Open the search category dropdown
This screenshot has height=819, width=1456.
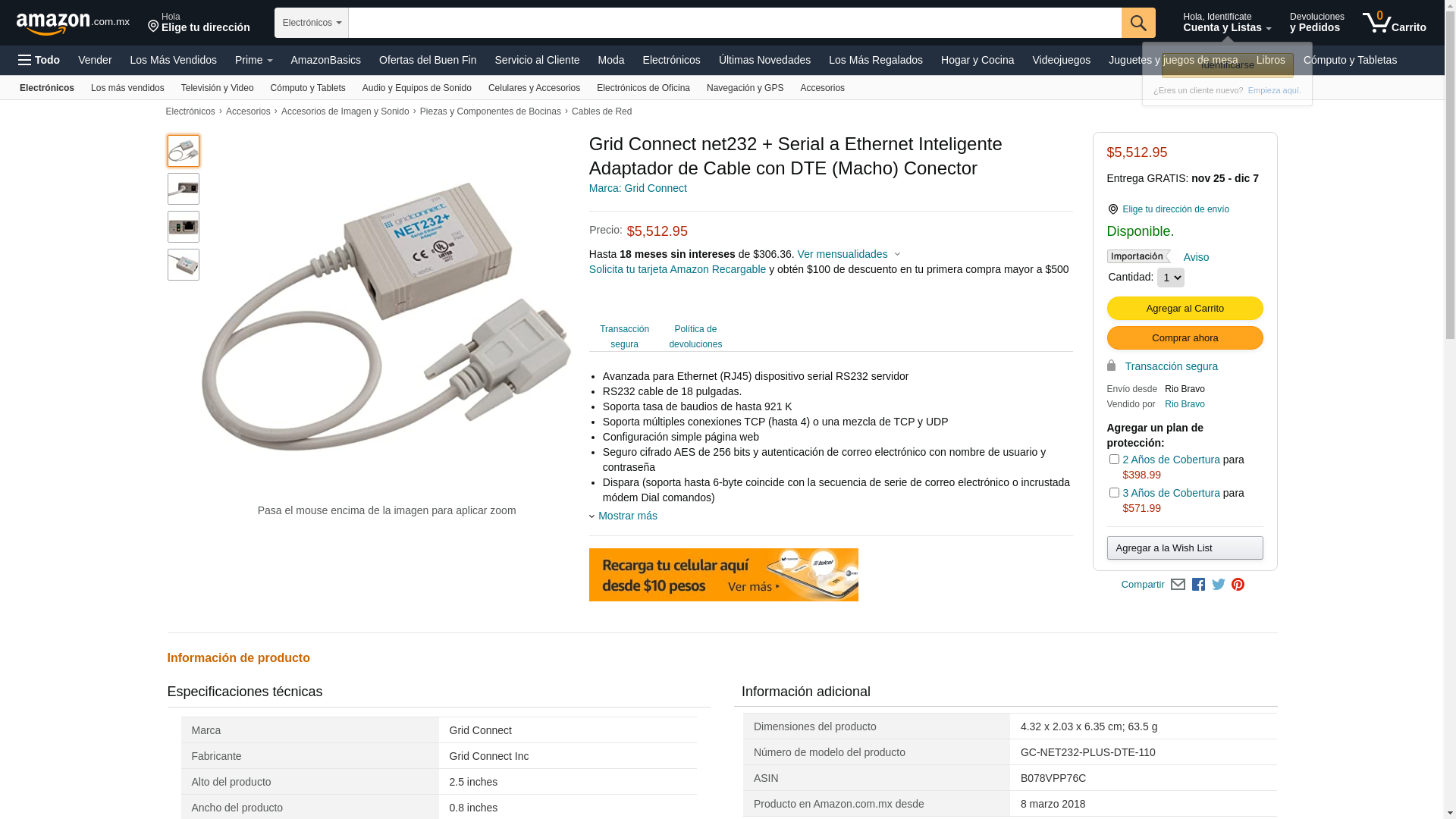click(312, 23)
